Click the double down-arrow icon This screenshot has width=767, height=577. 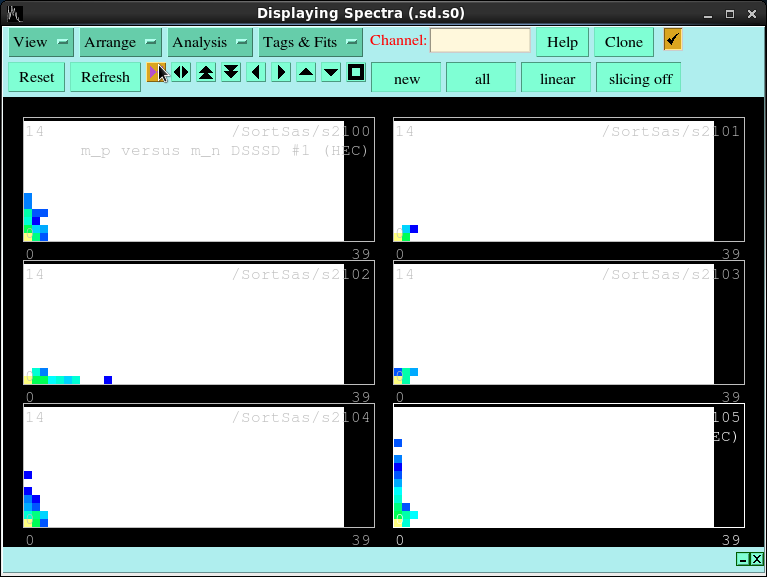[x=231, y=73]
